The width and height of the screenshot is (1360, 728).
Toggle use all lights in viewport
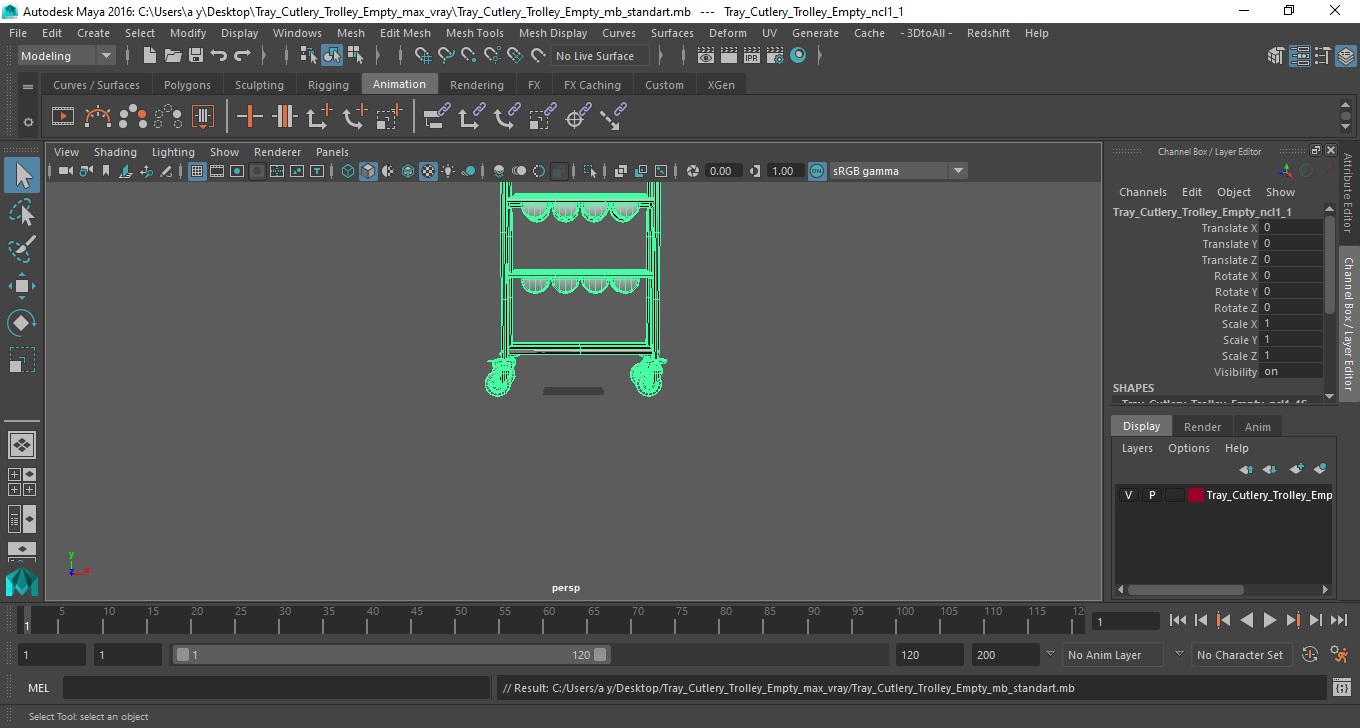tap(448, 171)
